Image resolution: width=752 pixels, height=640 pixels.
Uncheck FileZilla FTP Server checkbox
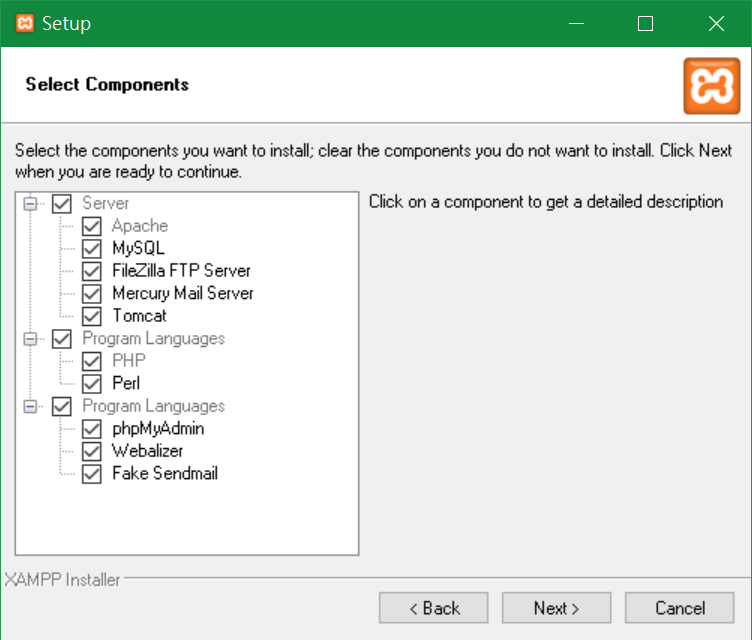pyautogui.click(x=92, y=271)
